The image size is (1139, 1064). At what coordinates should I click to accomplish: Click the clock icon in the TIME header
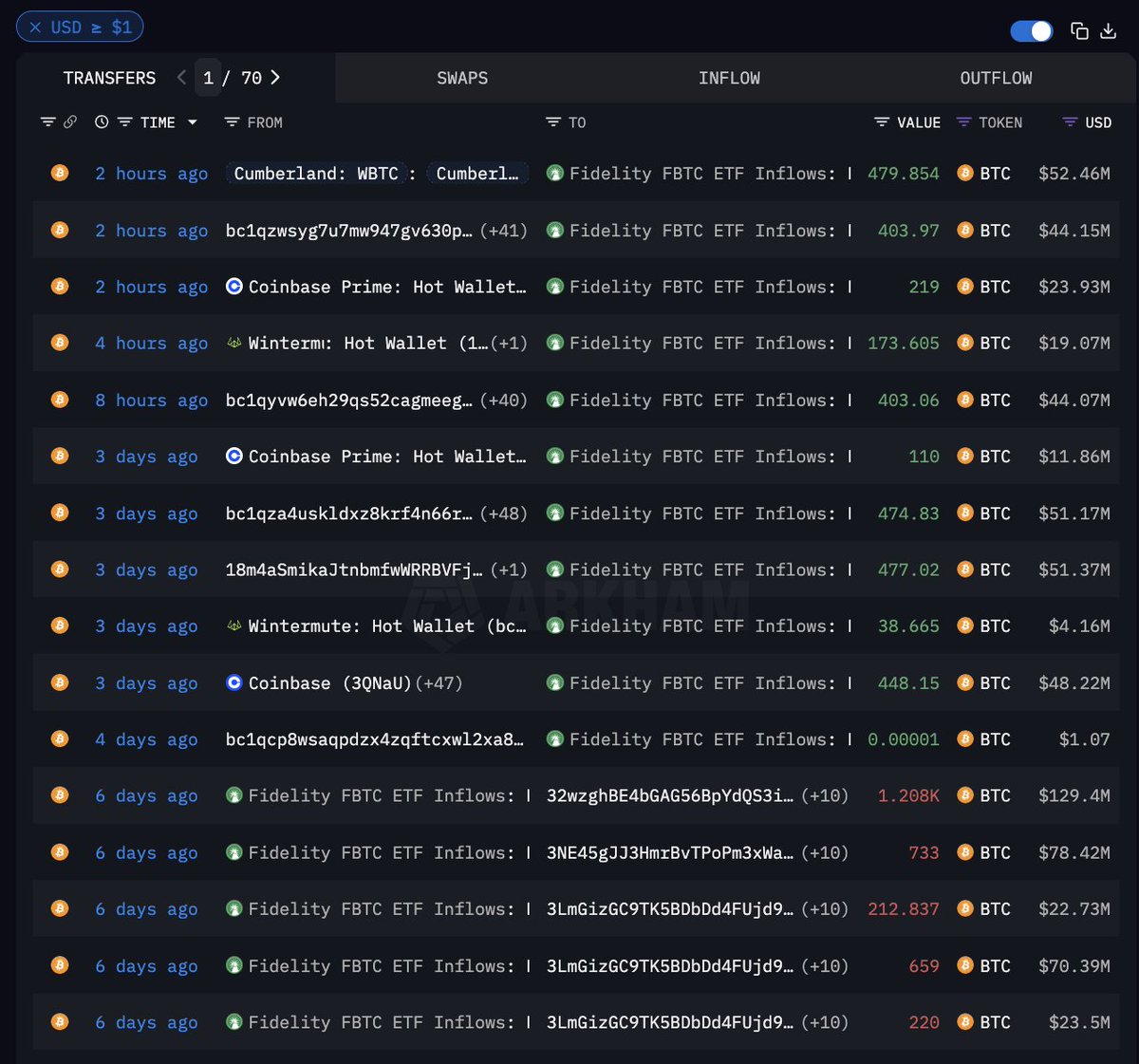coord(102,122)
